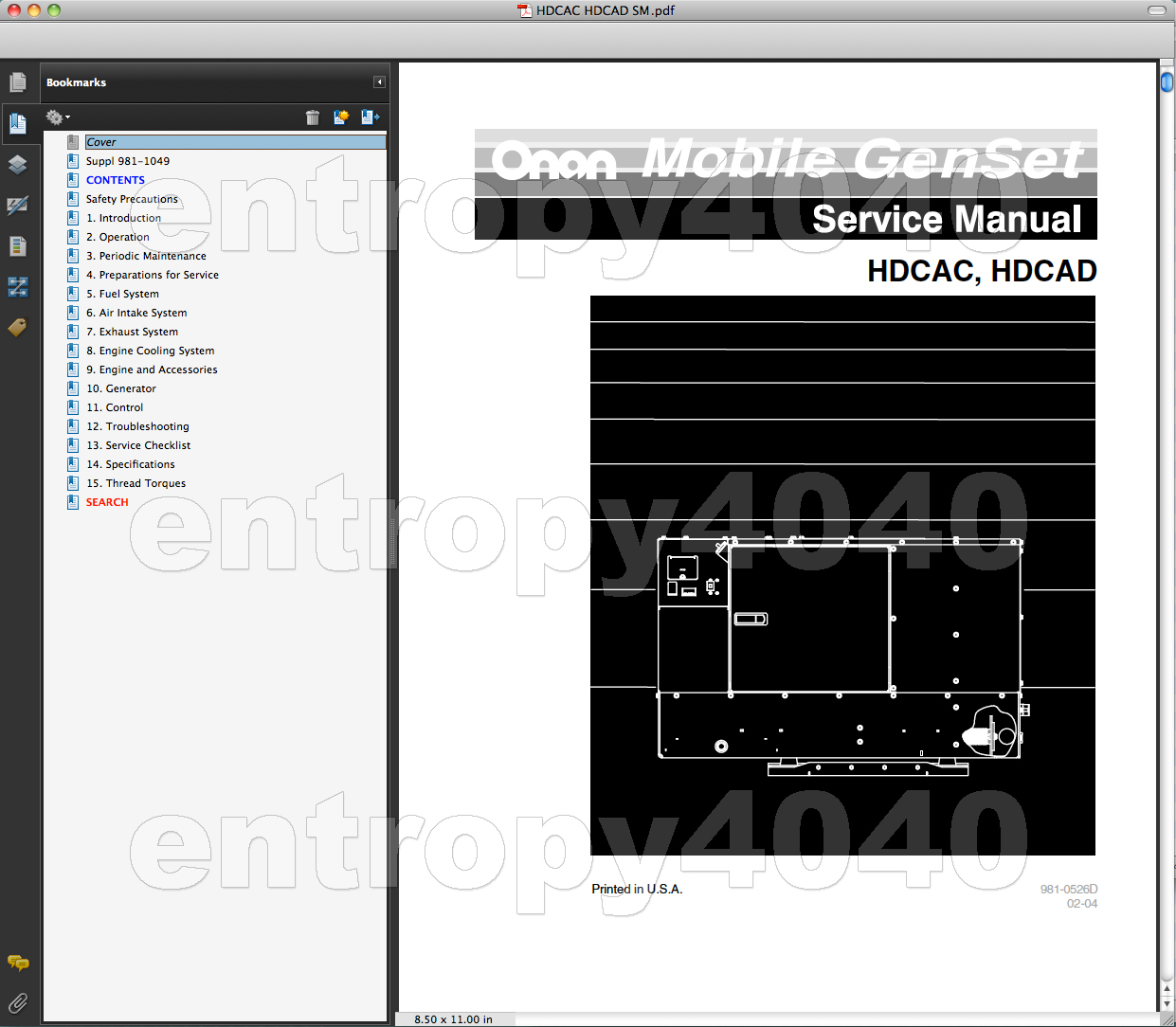Viewport: 1176px width, 1027px height.
Task: Go to 6. Air Intake System
Action: pos(136,313)
